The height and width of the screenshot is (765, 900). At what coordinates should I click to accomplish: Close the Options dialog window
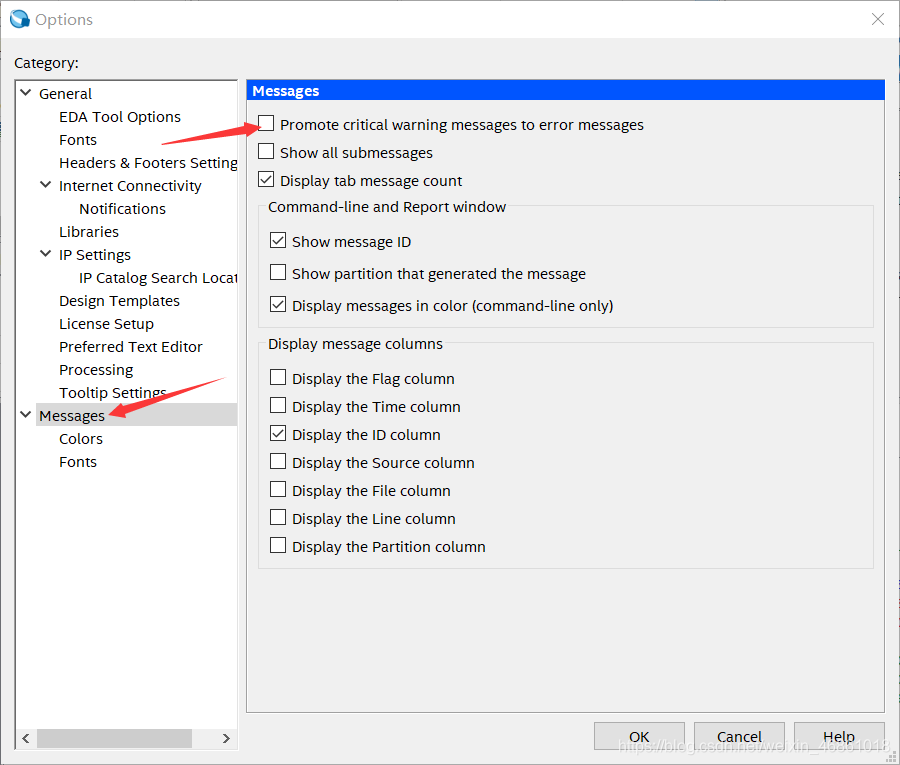[x=878, y=19]
